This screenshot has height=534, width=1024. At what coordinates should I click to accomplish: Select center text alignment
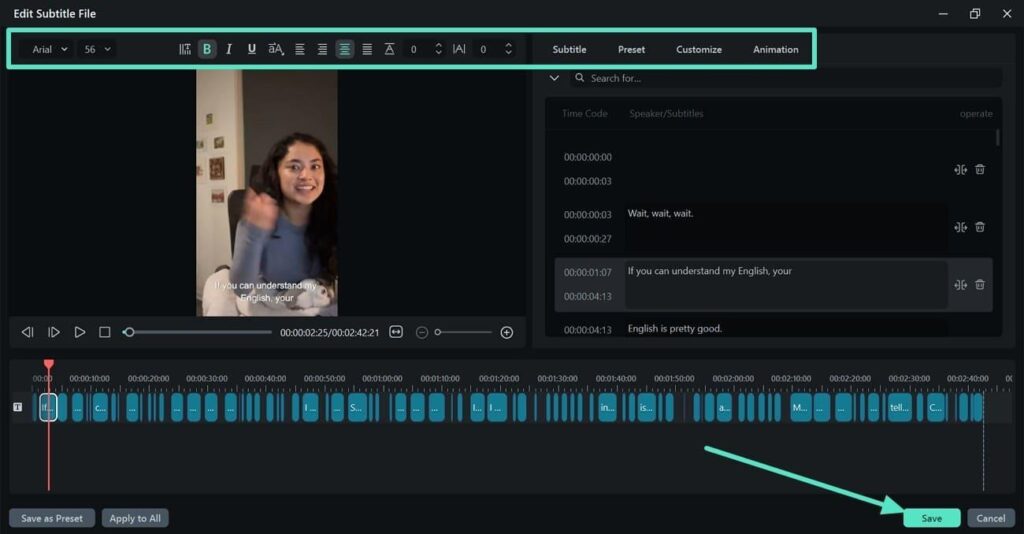click(344, 49)
